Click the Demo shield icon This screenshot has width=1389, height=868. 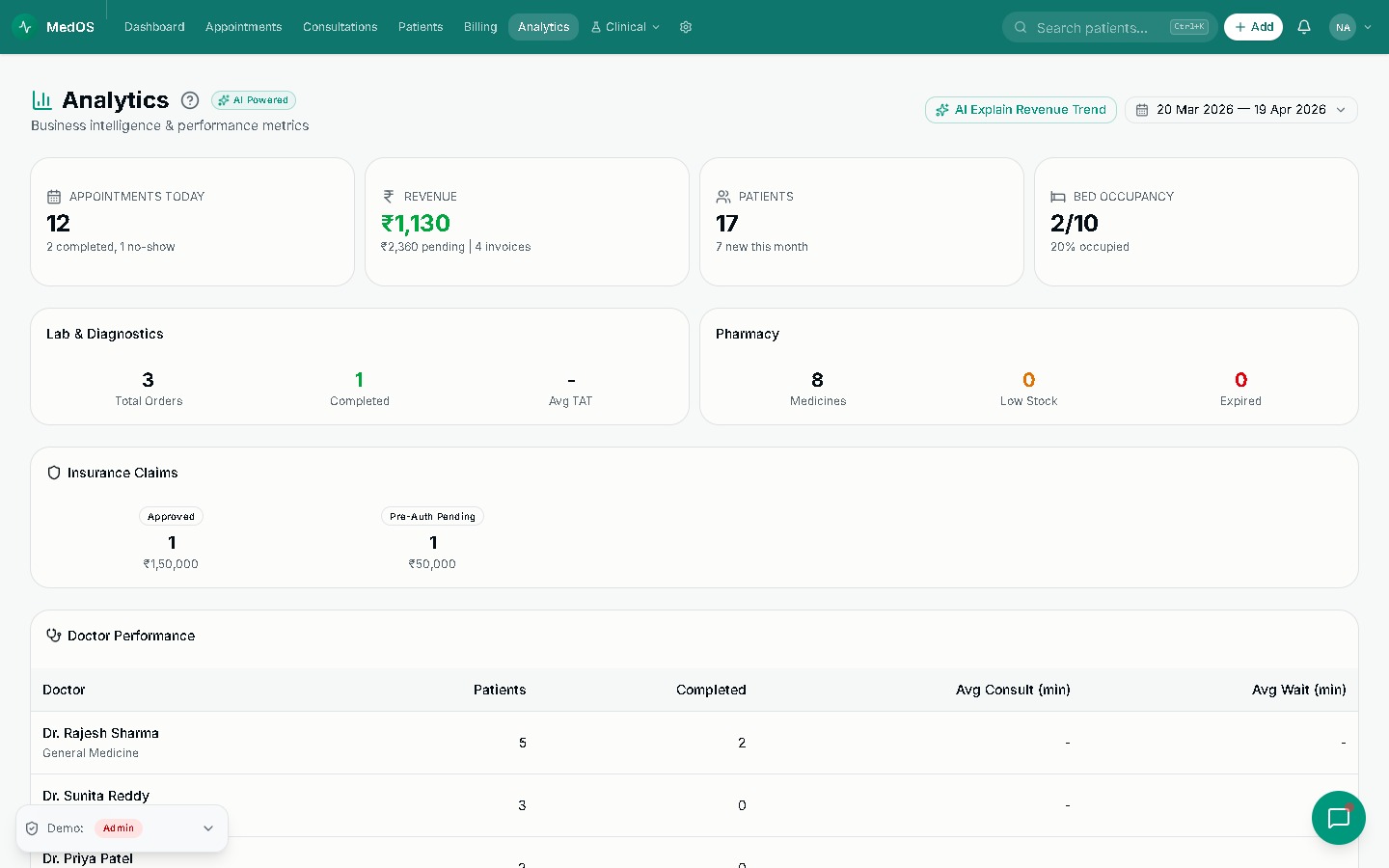click(32, 828)
